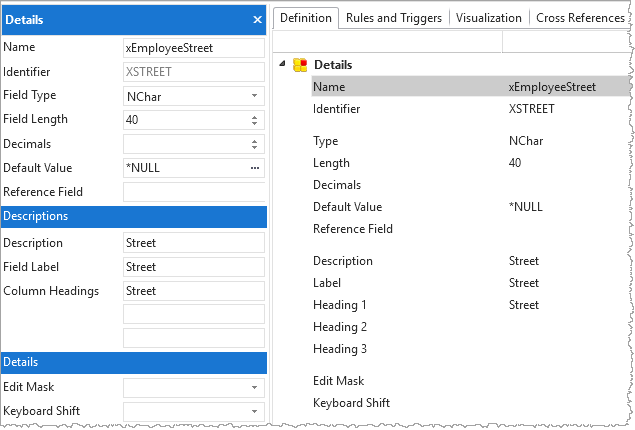Image resolution: width=635 pixels, height=430 pixels.
Task: Switch to the Rules and Triggers tab
Action: tap(395, 18)
